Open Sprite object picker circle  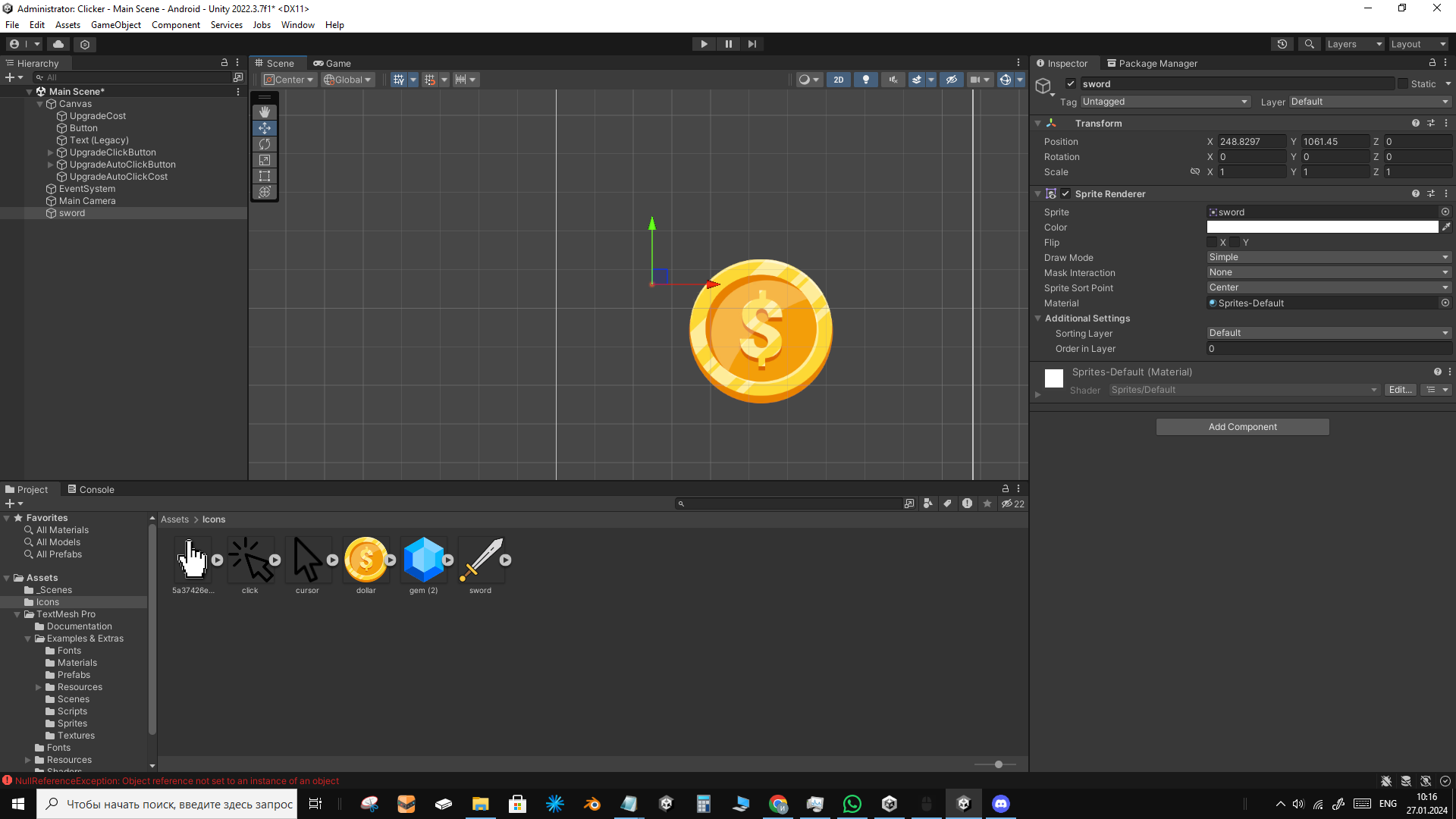1445,212
